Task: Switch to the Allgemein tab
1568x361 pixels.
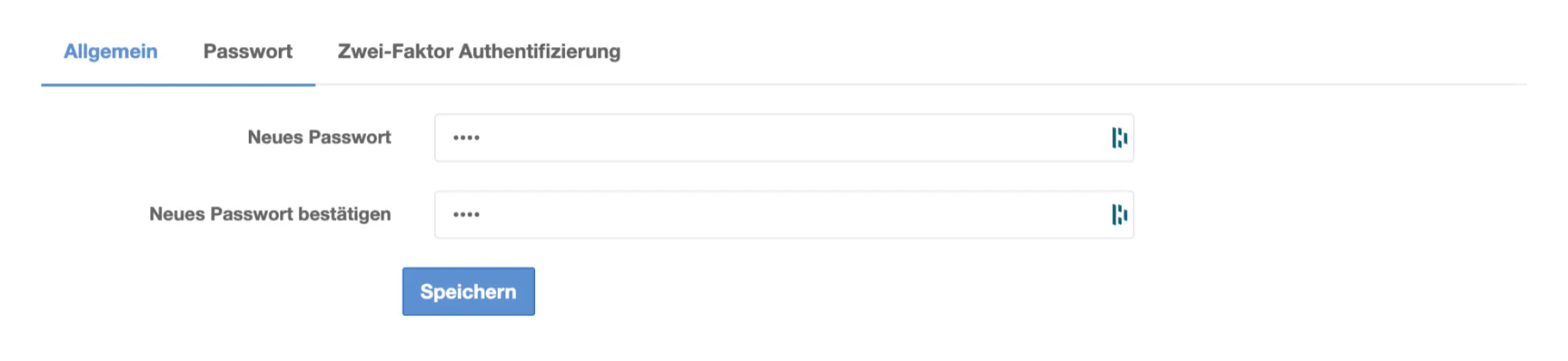Action: (x=110, y=52)
